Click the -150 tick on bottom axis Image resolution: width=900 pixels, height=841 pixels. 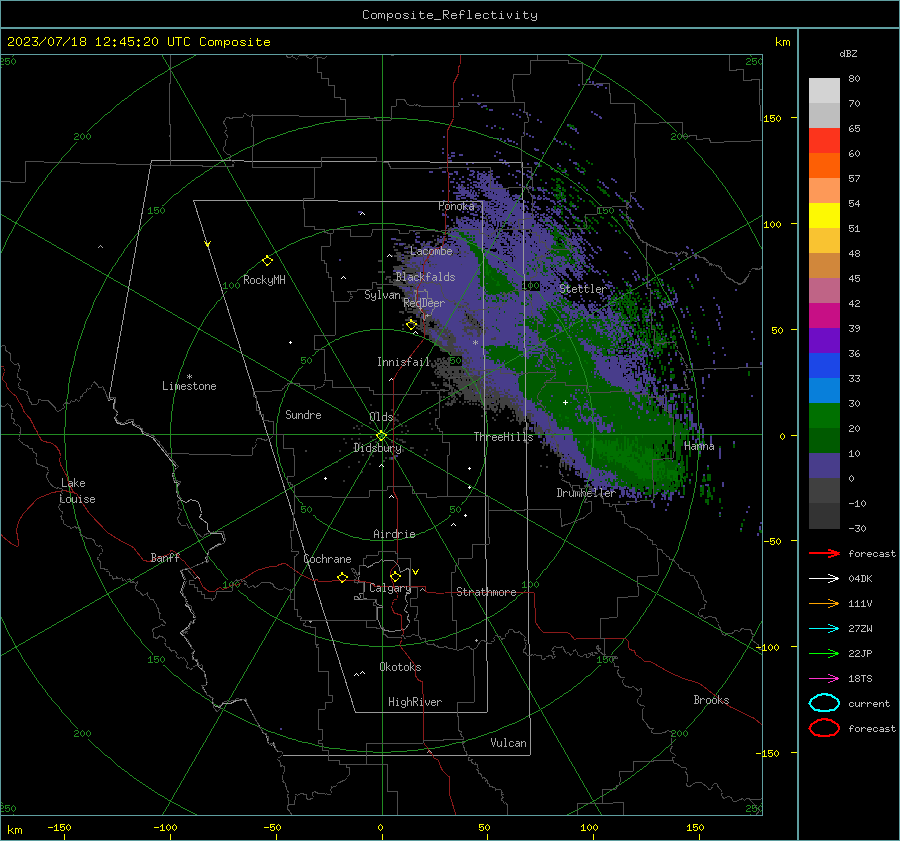(x=59, y=827)
